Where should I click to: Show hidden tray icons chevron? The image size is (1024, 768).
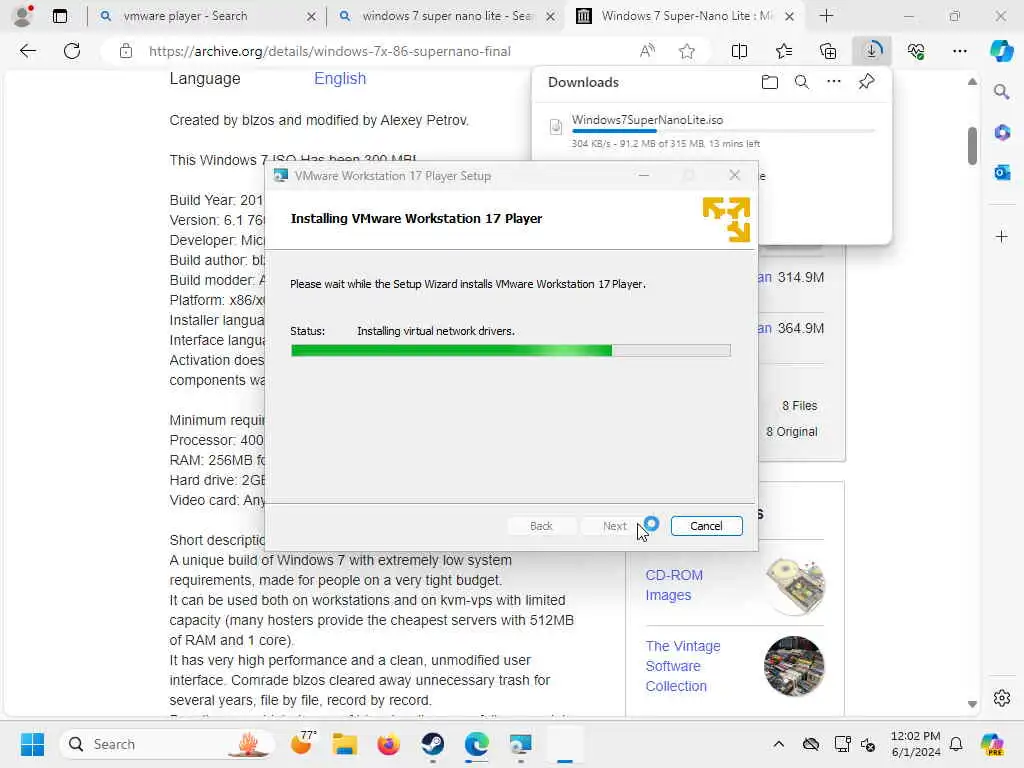tap(778, 744)
